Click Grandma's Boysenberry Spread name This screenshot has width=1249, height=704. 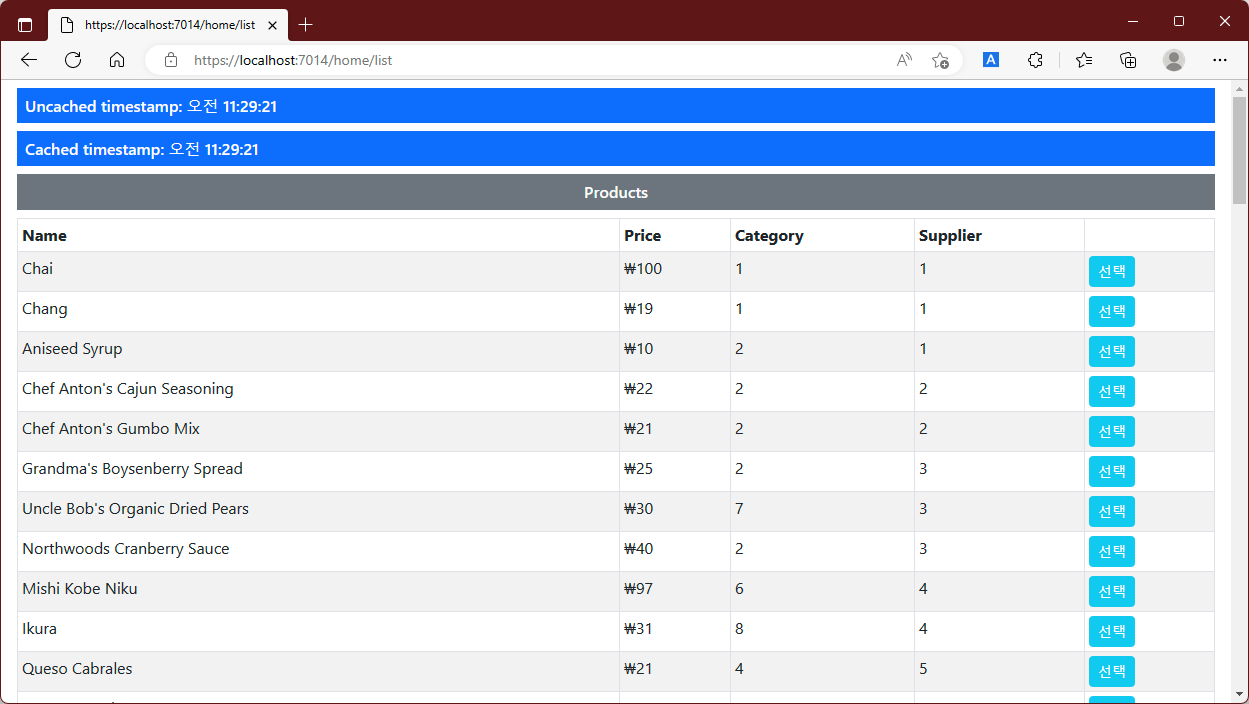132,469
